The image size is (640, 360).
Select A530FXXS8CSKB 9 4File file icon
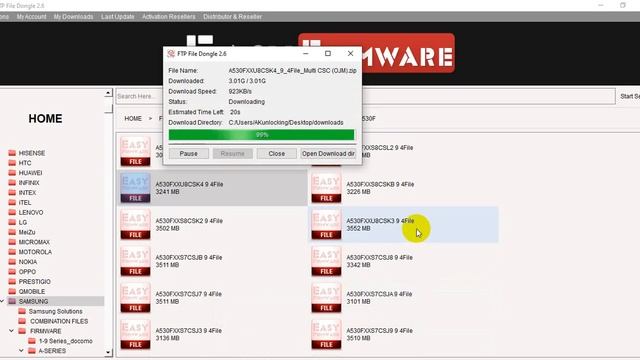click(326, 188)
